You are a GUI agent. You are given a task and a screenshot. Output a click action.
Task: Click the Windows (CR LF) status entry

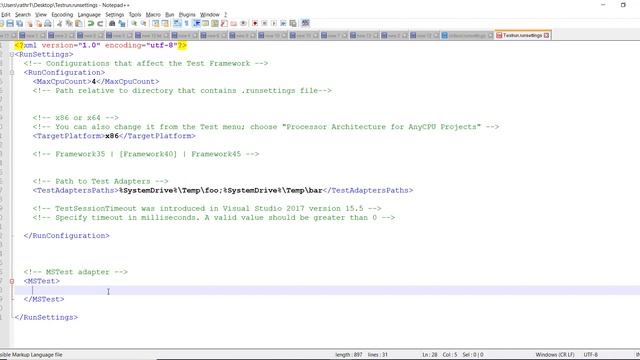click(x=555, y=355)
